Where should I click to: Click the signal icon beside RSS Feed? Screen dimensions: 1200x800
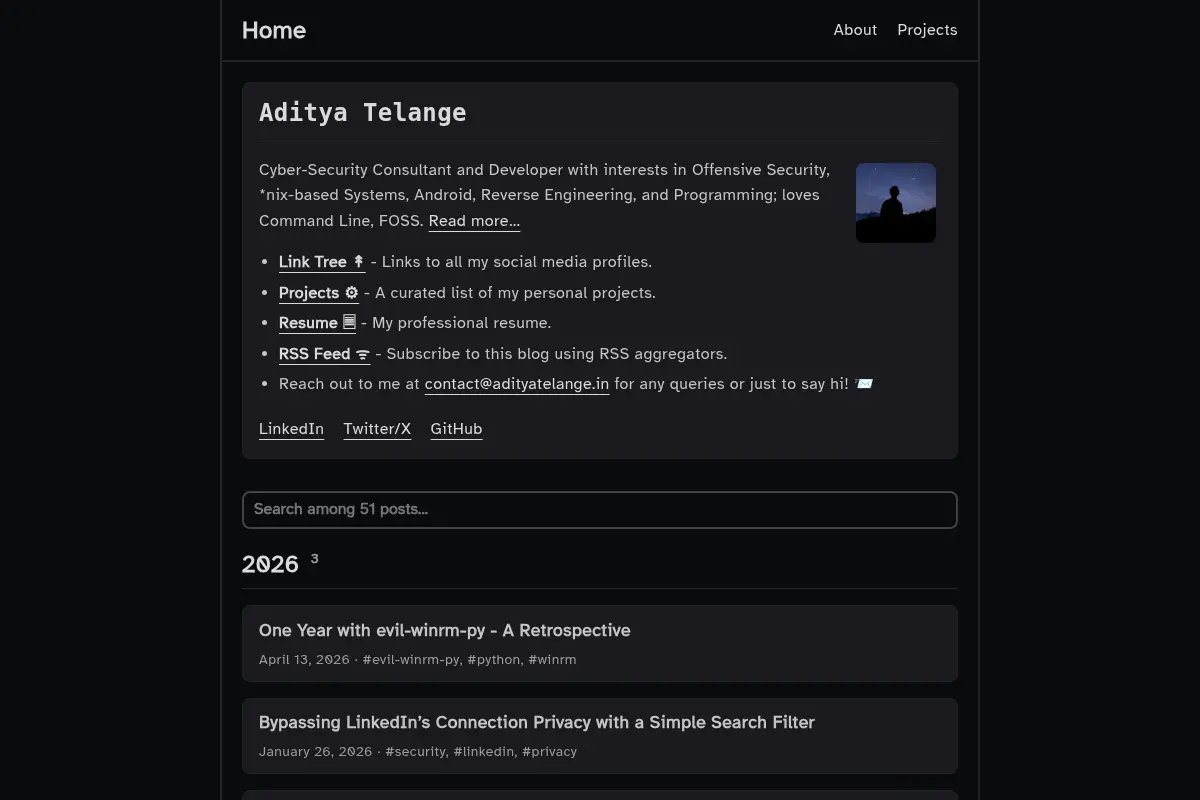pyautogui.click(x=362, y=354)
